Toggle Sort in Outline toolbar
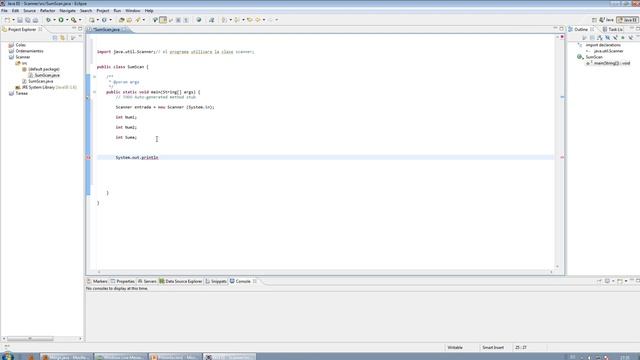640x360 pixels. tap(600, 38)
